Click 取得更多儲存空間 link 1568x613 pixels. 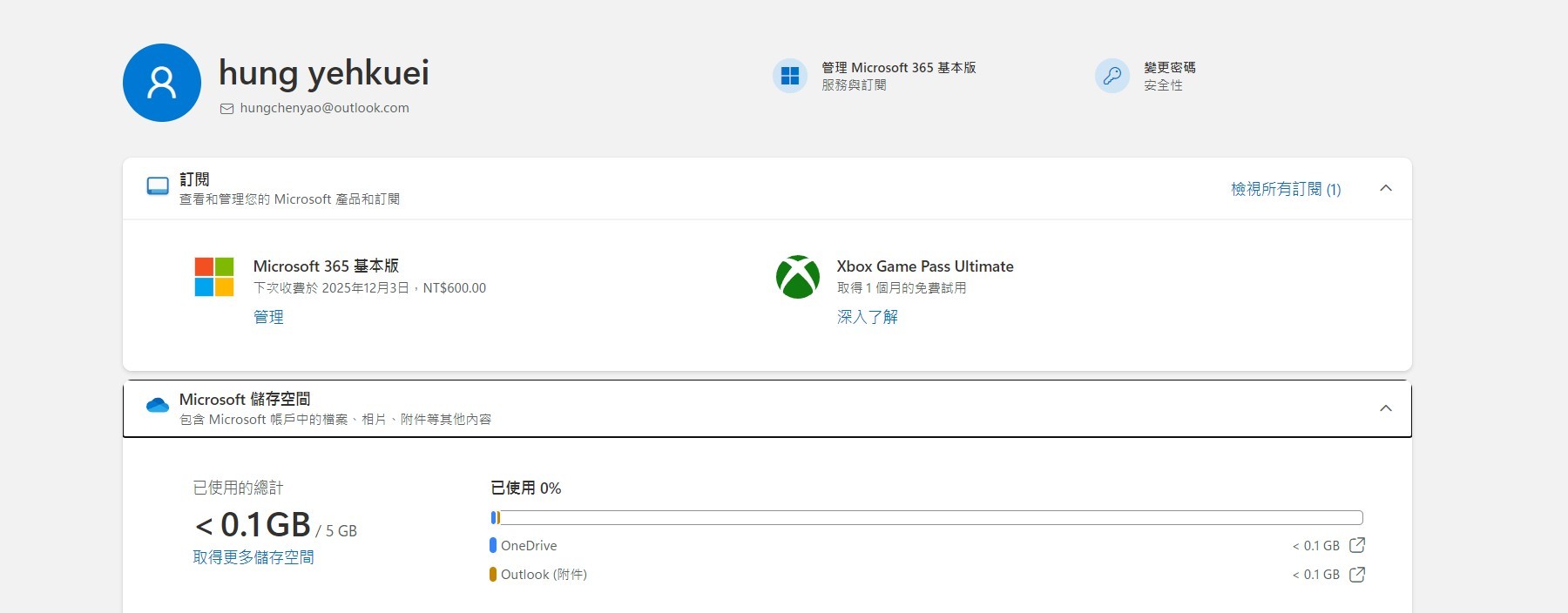(x=253, y=557)
